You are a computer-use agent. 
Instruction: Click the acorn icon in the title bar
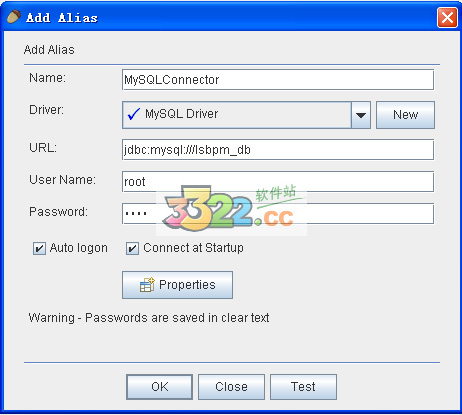(14, 17)
